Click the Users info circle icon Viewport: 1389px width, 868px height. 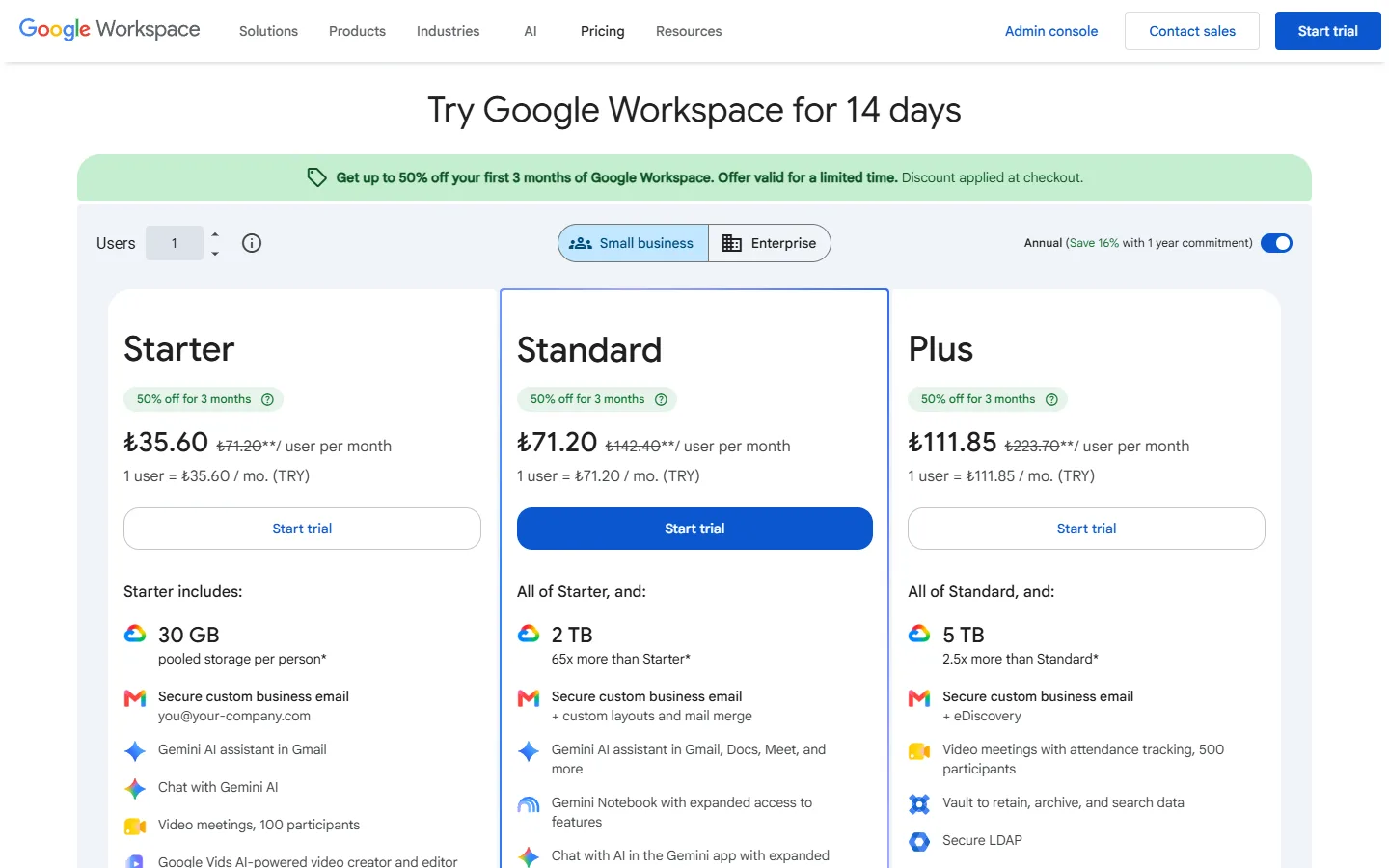(252, 243)
